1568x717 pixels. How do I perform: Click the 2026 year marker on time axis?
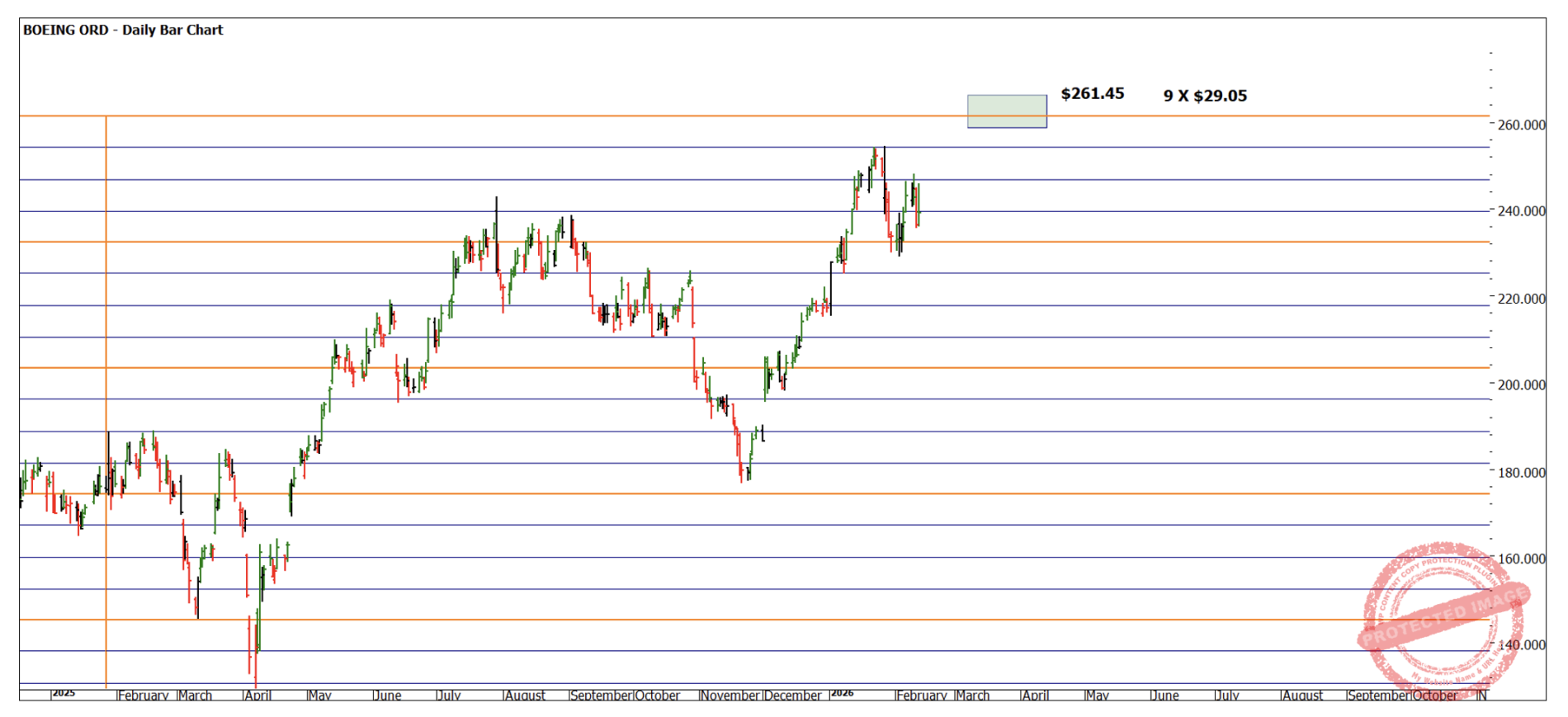coord(842,693)
